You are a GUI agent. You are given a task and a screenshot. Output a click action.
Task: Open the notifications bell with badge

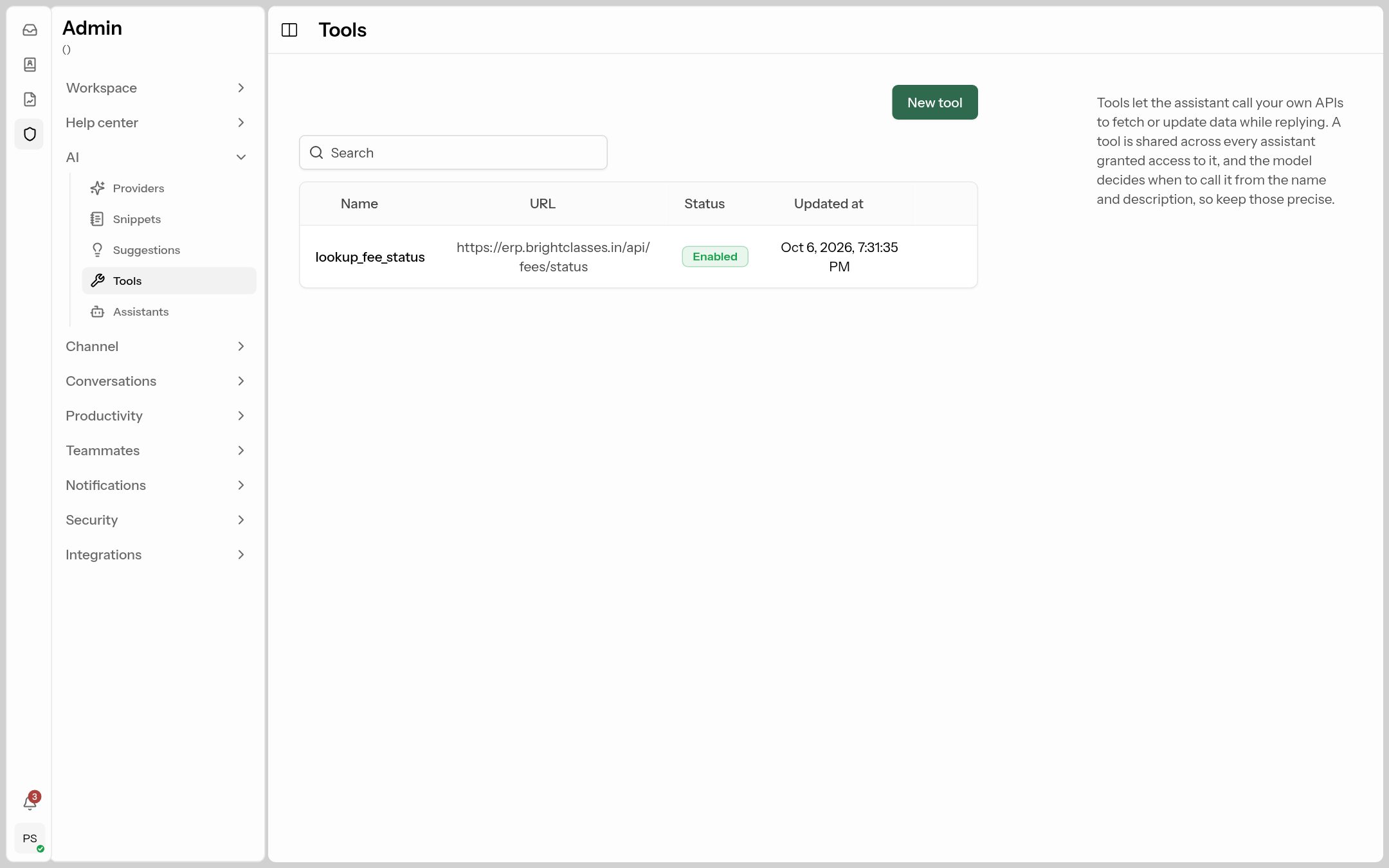(x=30, y=801)
